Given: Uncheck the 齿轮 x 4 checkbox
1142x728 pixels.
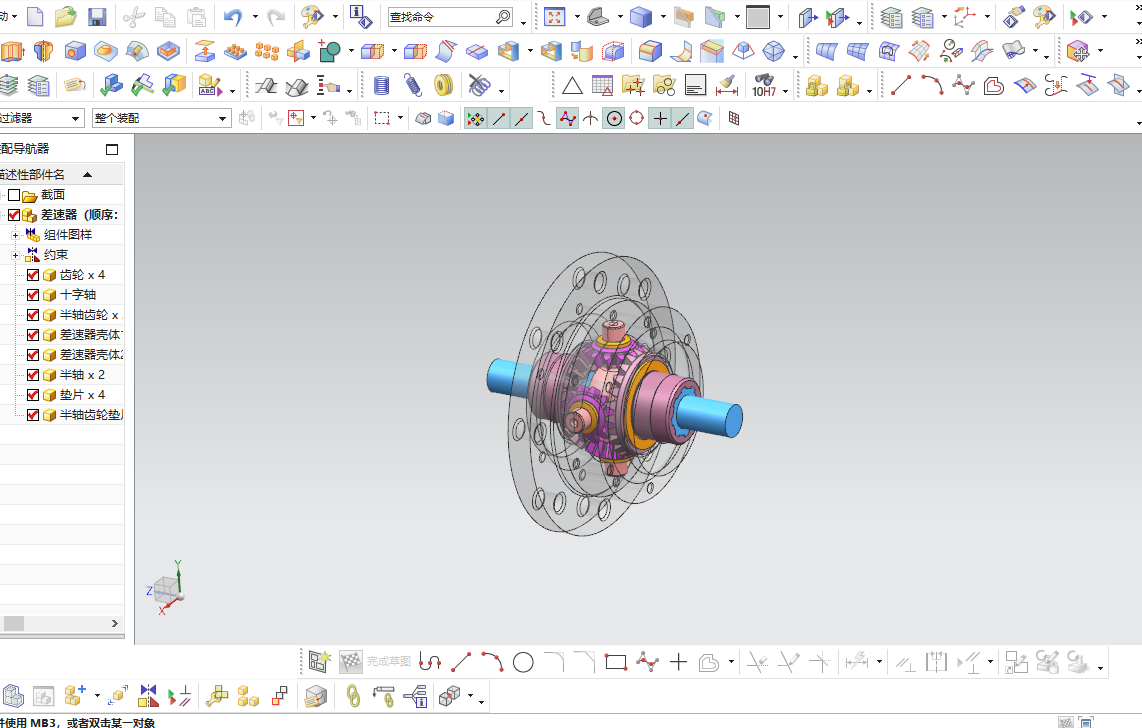Looking at the screenshot, I should click(33, 274).
